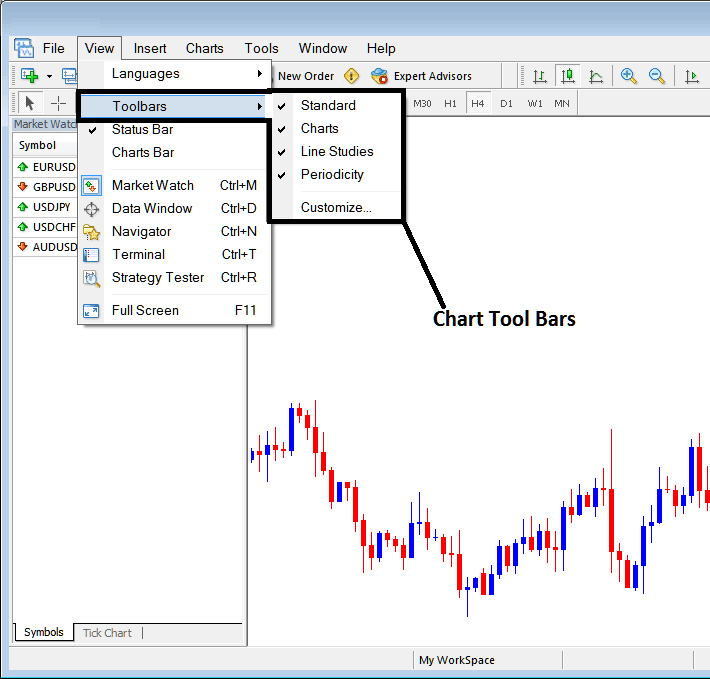Select EURUSD in Market Watch list

pos(53,167)
